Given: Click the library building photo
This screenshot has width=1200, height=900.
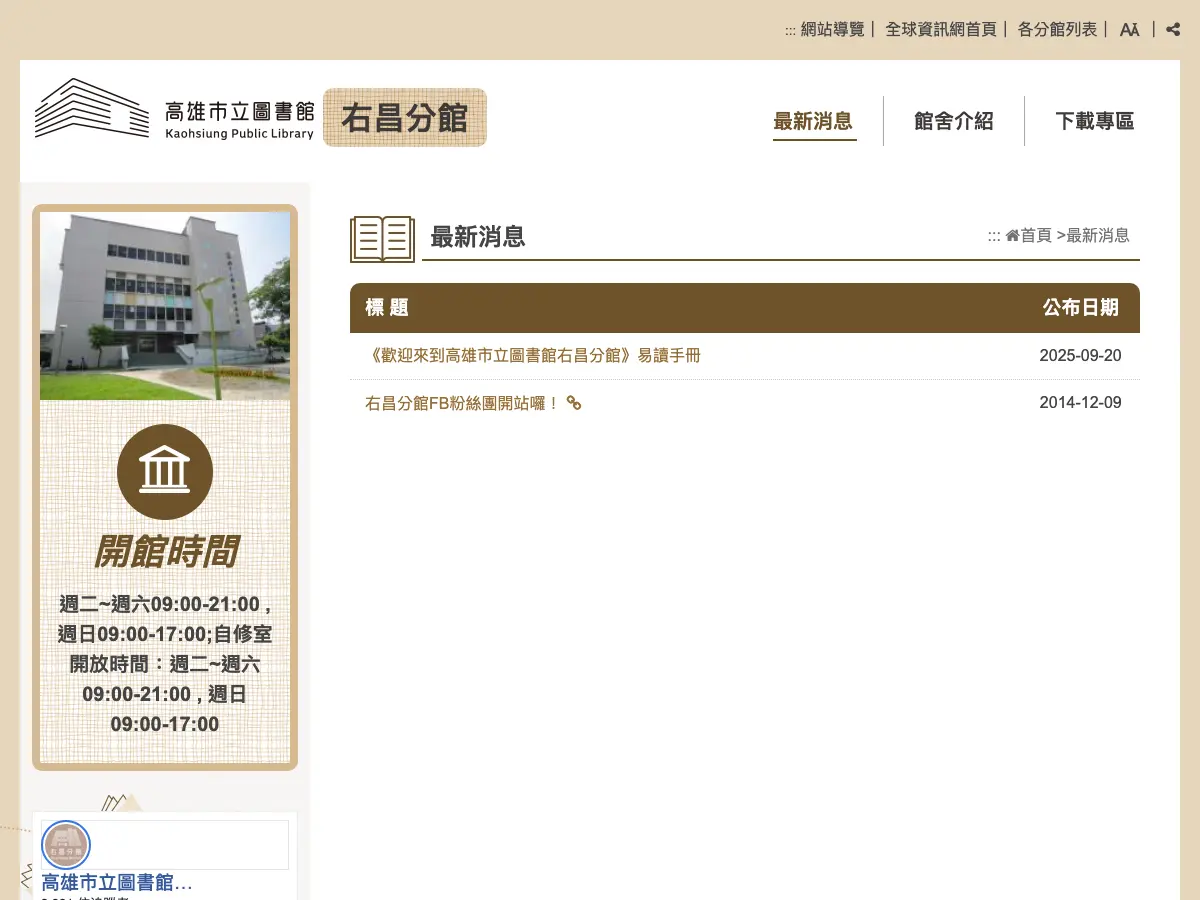Looking at the screenshot, I should (165, 306).
